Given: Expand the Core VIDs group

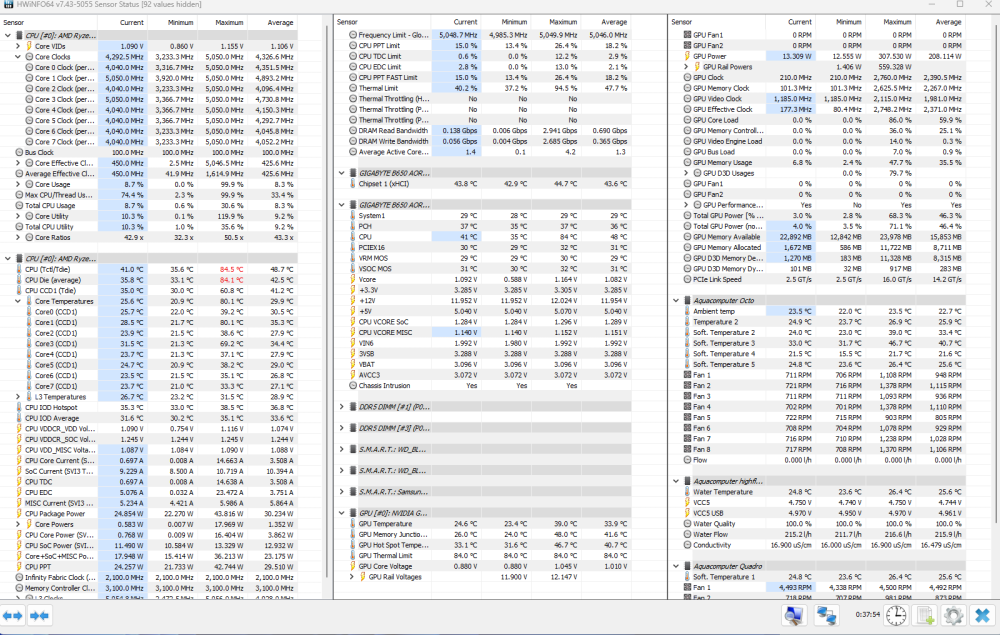Looking at the screenshot, I should pos(18,46).
